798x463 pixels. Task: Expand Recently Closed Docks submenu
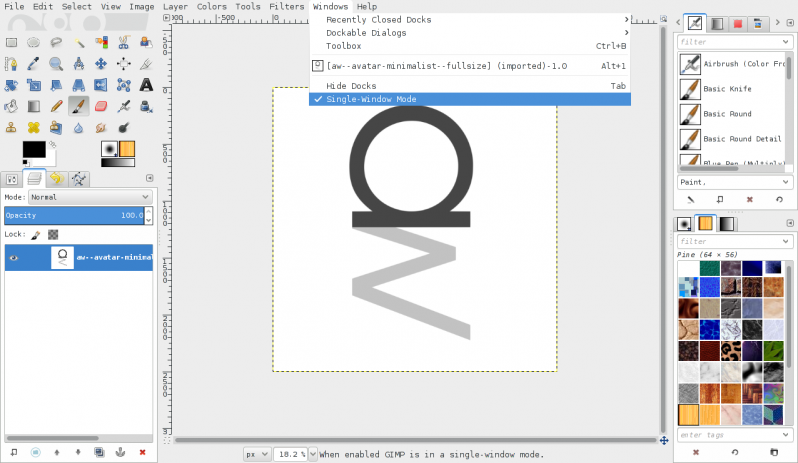470,20
